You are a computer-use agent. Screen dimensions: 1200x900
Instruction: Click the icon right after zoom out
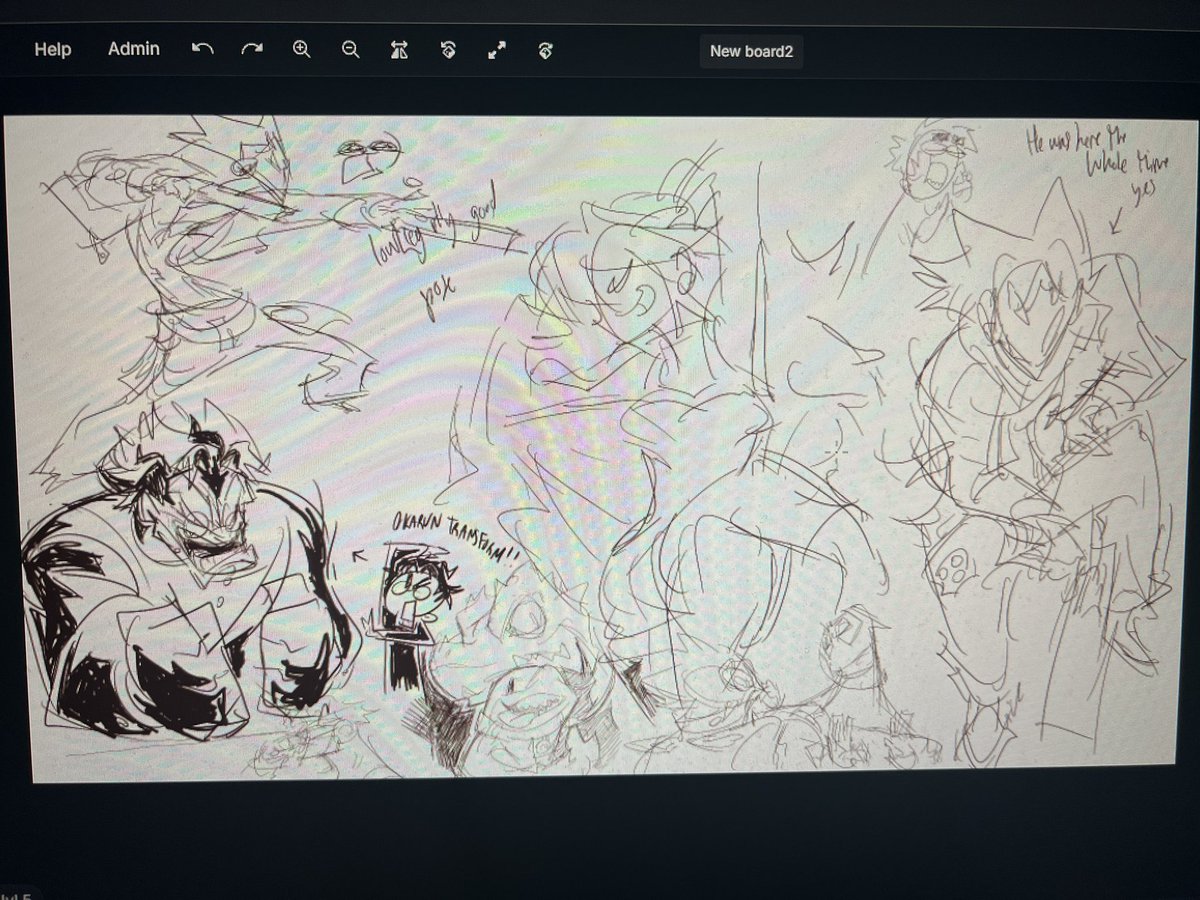pyautogui.click(x=399, y=51)
